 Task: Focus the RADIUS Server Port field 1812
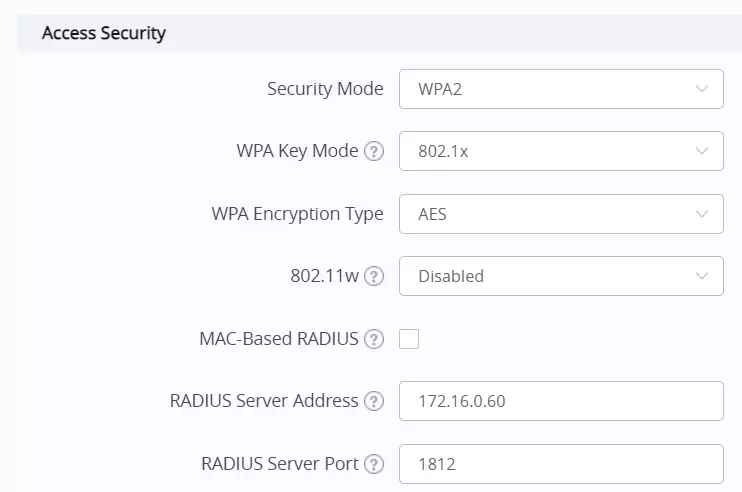click(561, 464)
